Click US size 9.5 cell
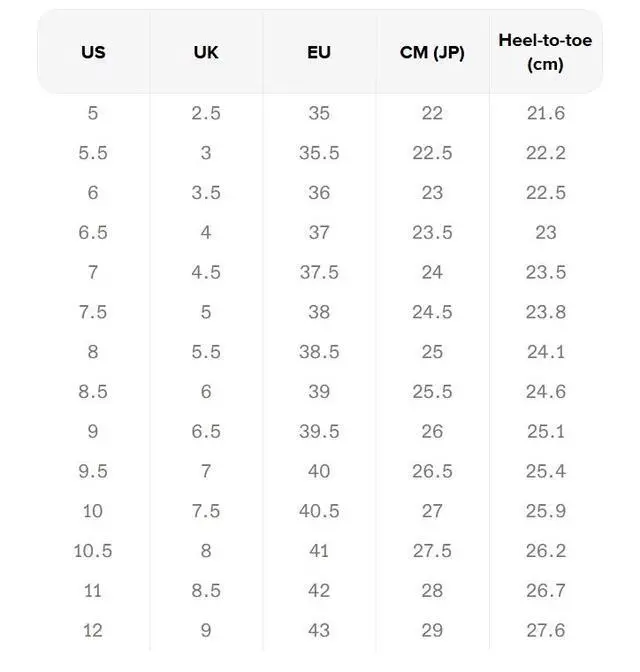The width and height of the screenshot is (640, 672). (x=93, y=471)
